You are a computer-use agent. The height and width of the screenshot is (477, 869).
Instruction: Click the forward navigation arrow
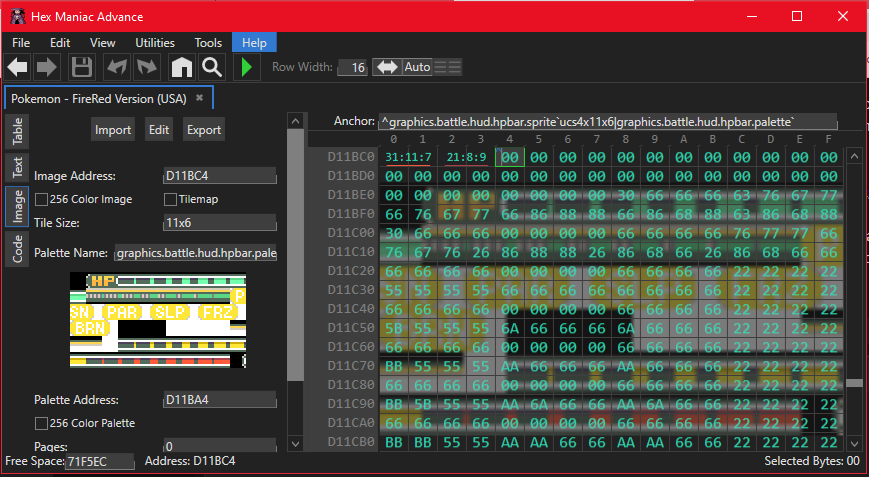(x=47, y=67)
